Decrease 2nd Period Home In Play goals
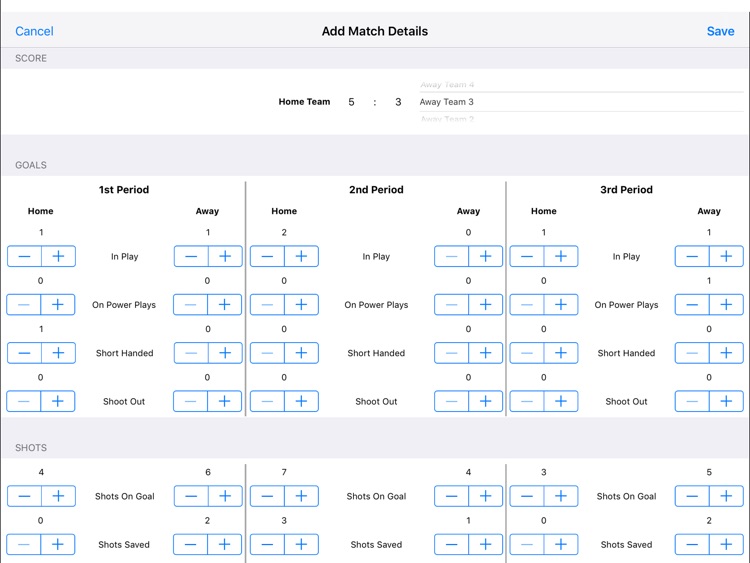Viewport: 750px width, 563px height. (x=267, y=256)
